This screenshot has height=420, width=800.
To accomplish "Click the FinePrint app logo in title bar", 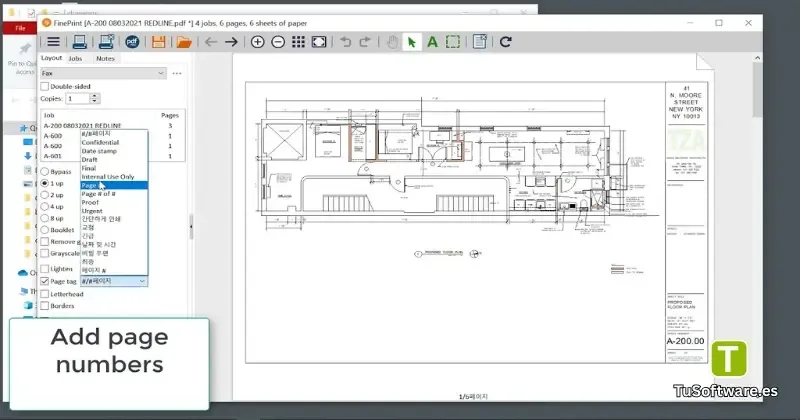I will point(47,23).
